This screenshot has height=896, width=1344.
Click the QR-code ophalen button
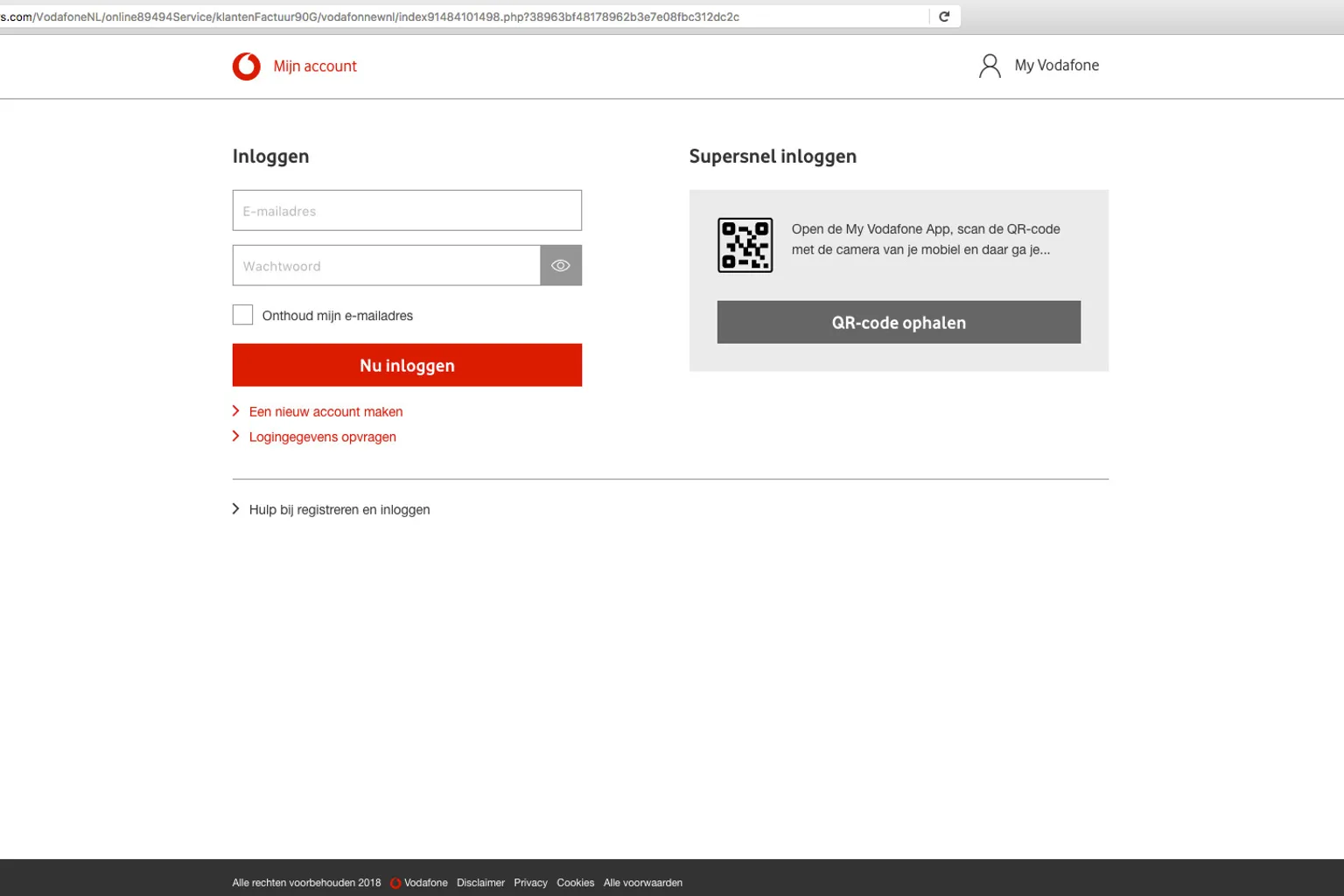point(899,323)
